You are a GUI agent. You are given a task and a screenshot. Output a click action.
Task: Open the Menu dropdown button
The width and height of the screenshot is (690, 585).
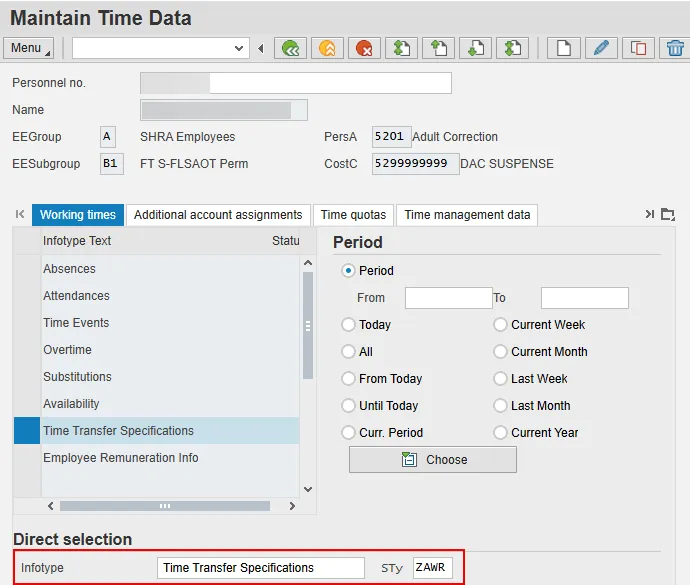[x=30, y=48]
